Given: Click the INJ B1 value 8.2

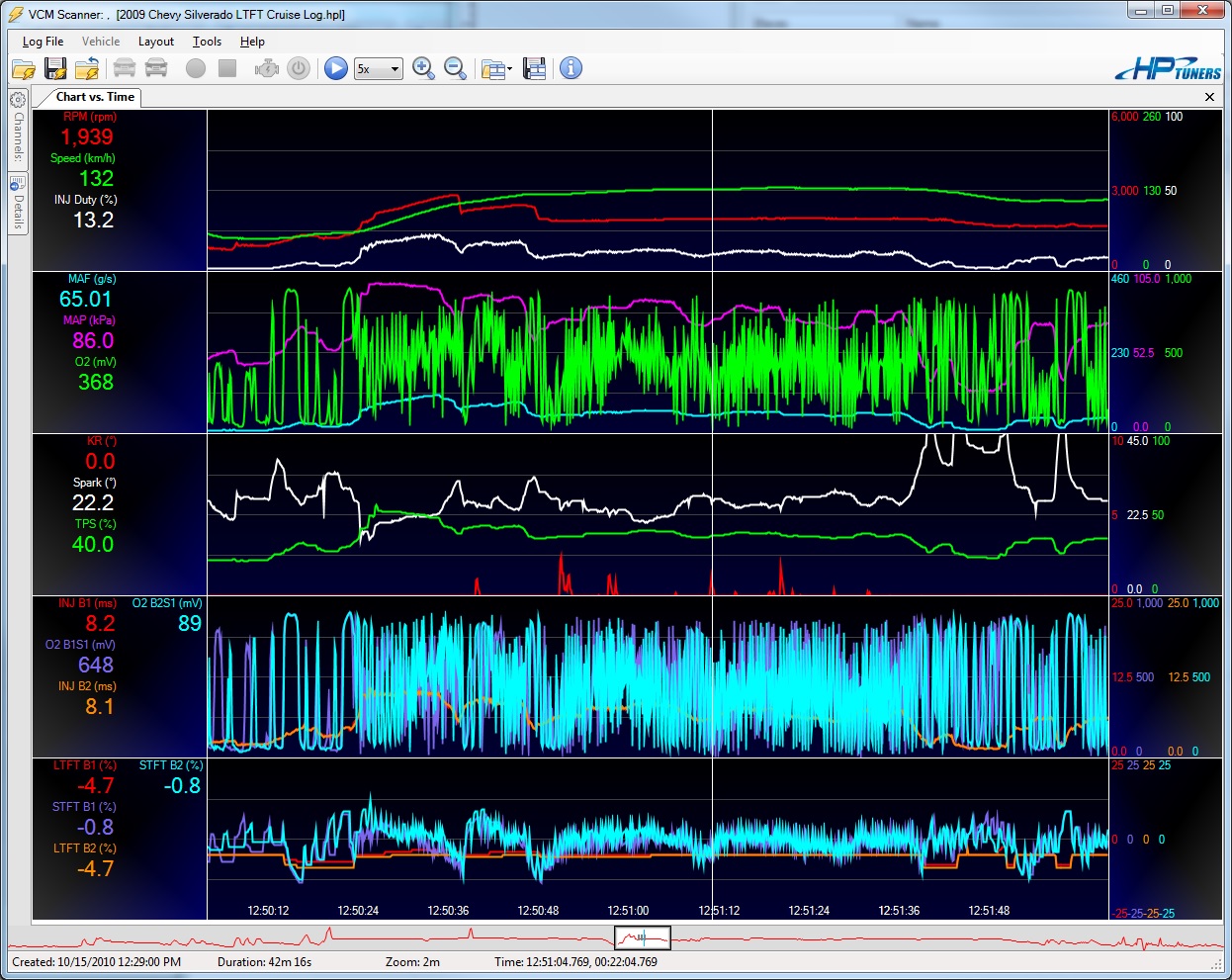Looking at the screenshot, I should point(100,624).
